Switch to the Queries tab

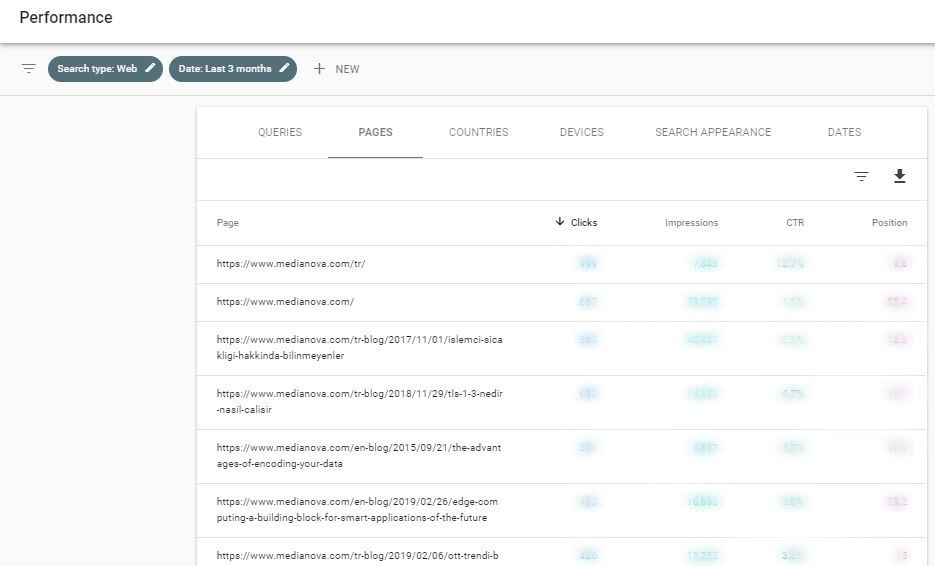click(x=280, y=132)
